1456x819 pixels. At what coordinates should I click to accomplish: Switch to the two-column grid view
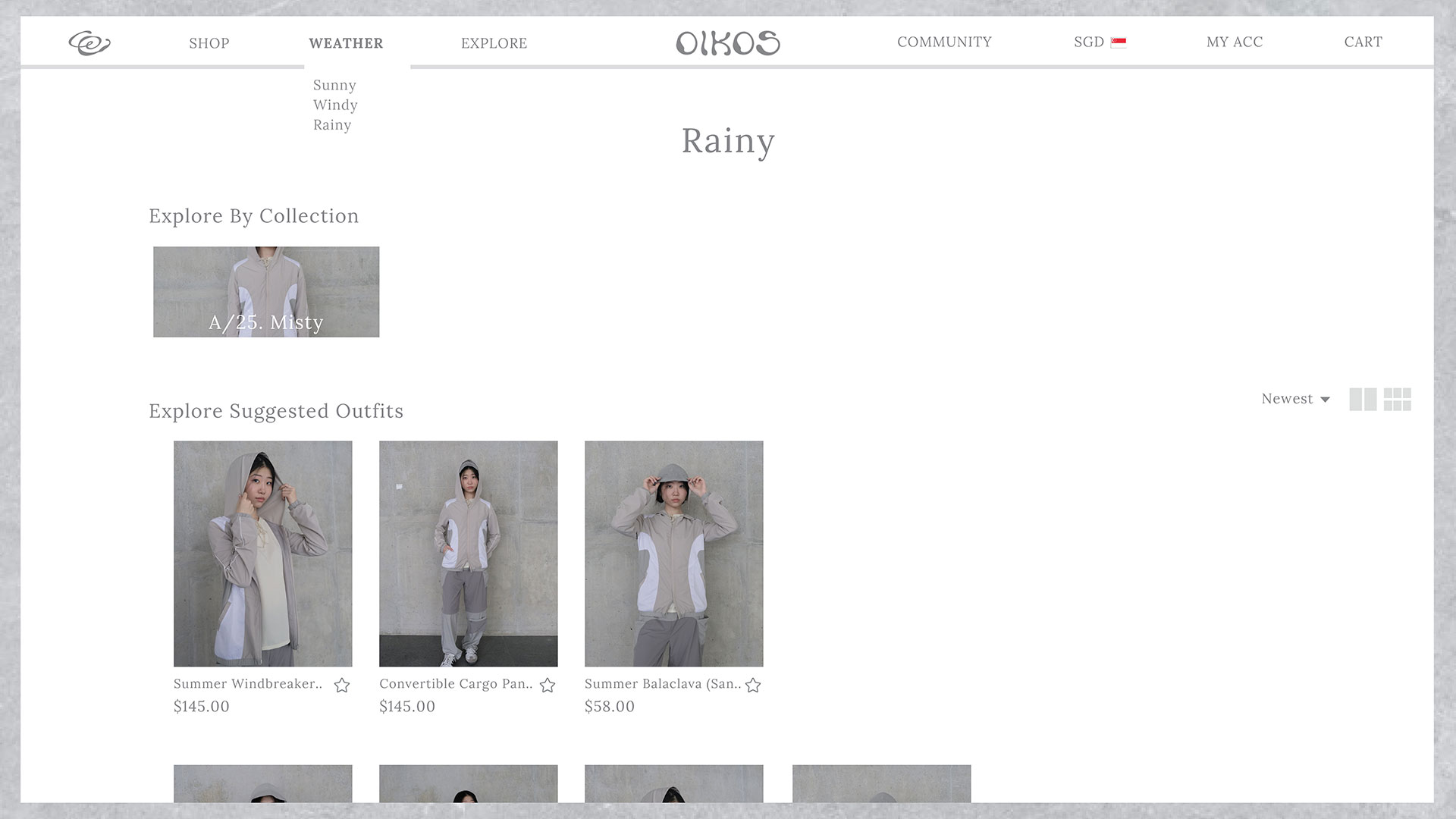[x=1363, y=400]
